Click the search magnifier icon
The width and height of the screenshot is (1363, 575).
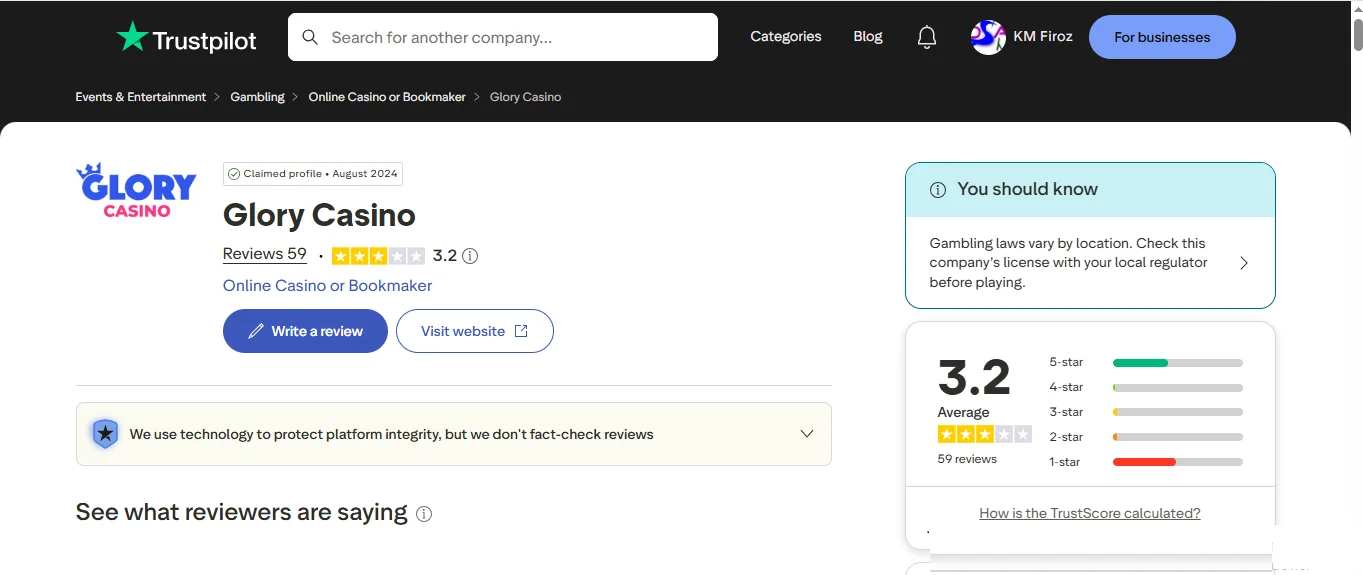pos(310,37)
